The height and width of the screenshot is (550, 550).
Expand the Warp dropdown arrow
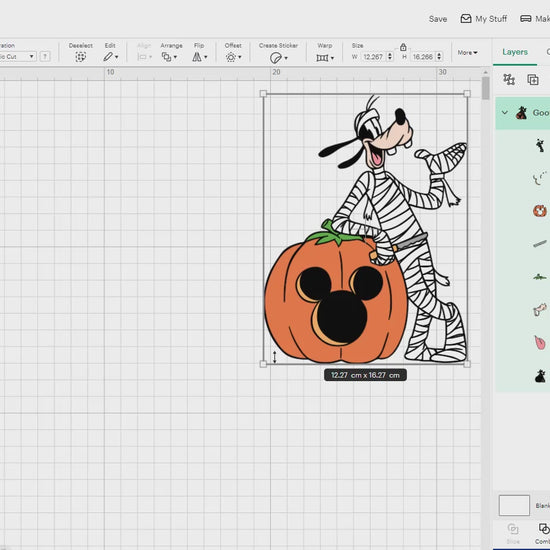coord(332,58)
